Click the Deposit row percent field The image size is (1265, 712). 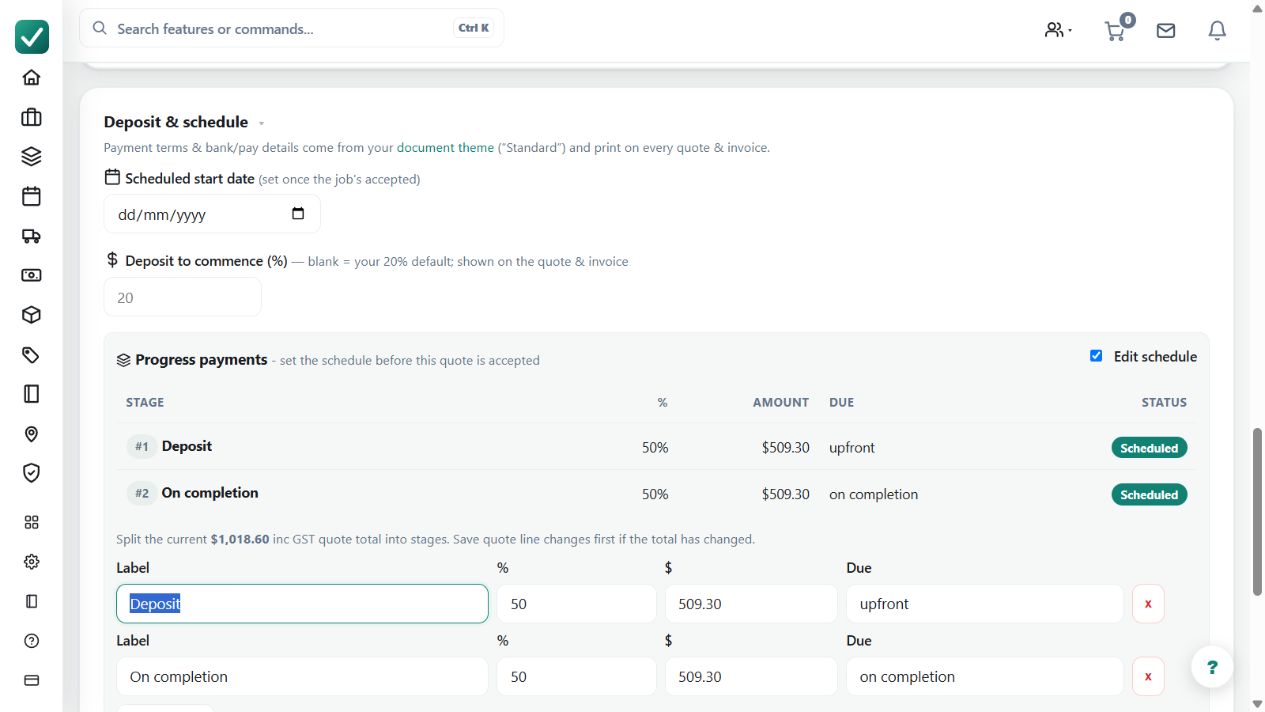coord(577,604)
